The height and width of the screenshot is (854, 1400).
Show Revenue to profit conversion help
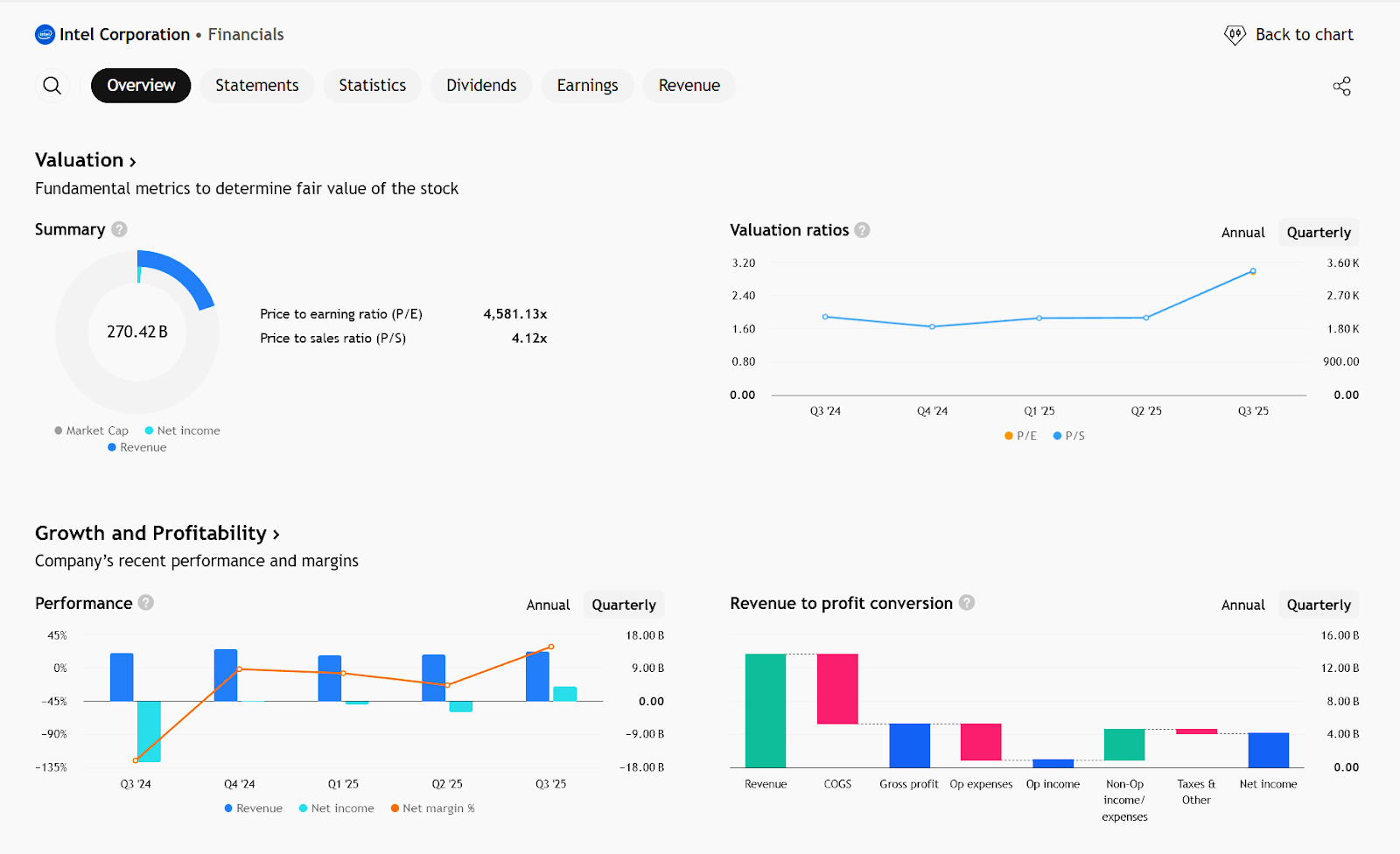(967, 603)
